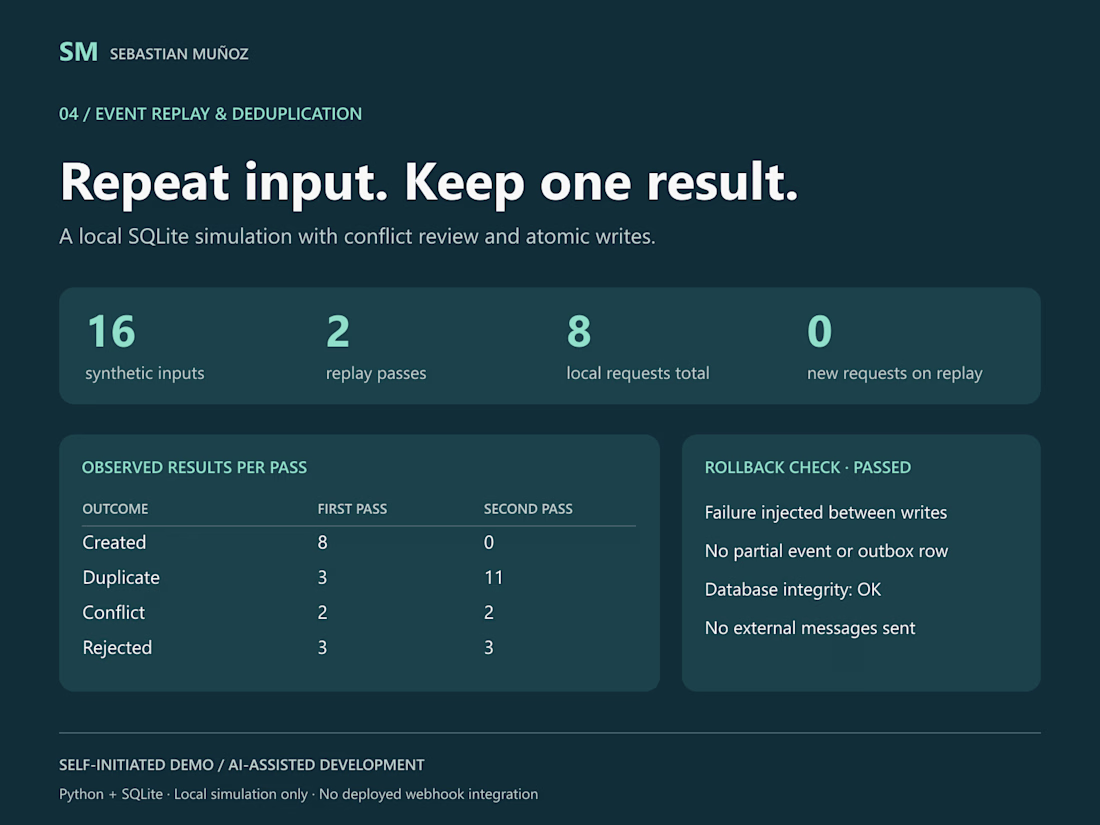The image size is (1100, 825).
Task: Click the 2 replay passes stat
Action: tap(376, 347)
